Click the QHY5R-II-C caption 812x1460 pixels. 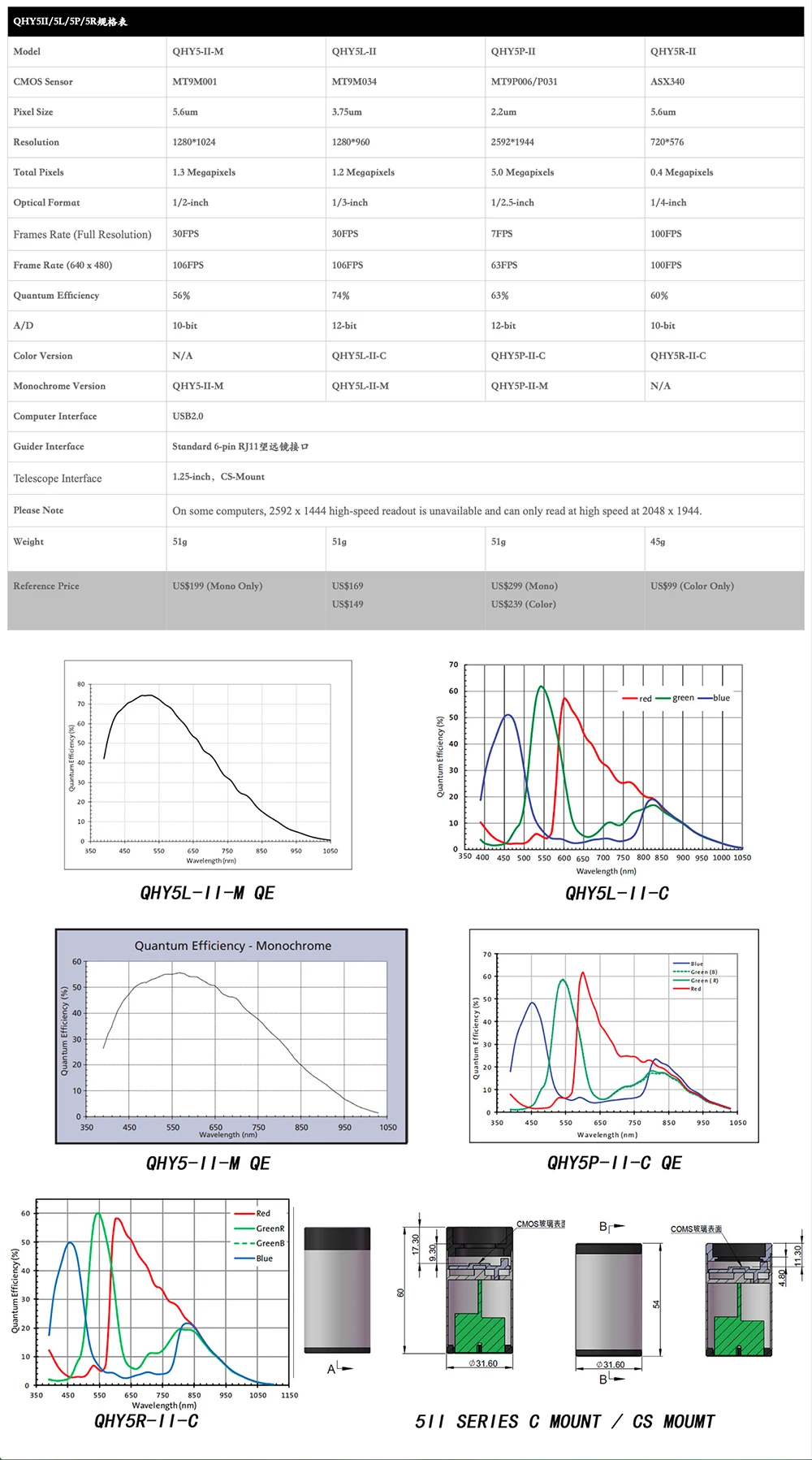(x=146, y=1421)
